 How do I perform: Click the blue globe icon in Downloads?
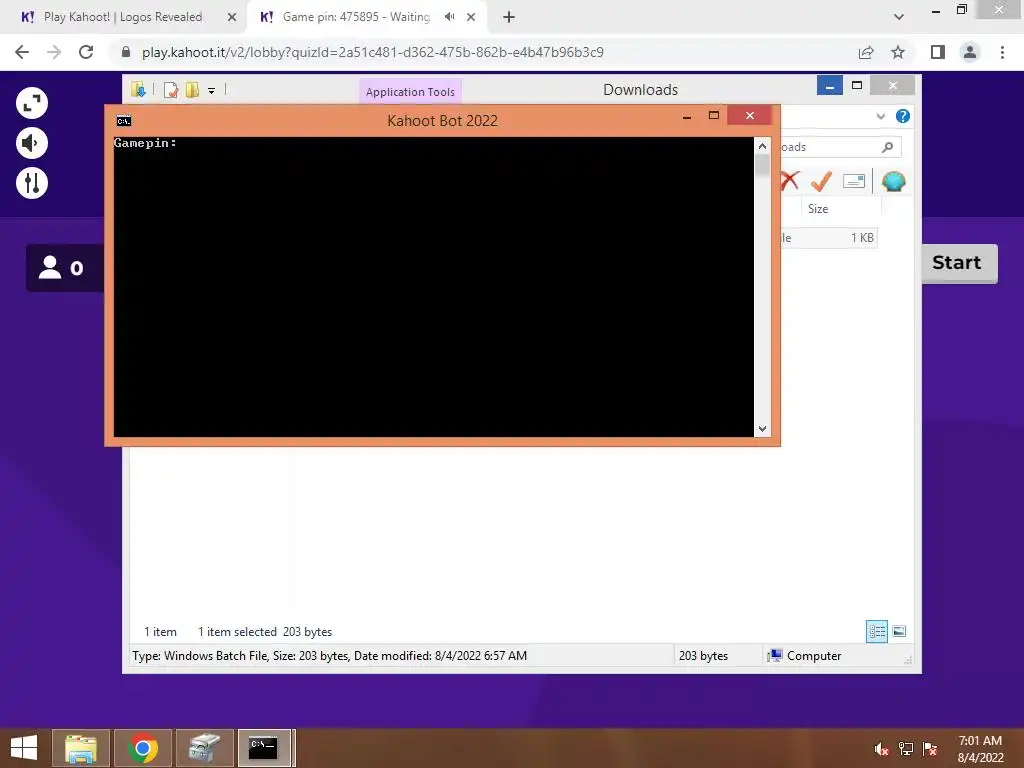pos(893,181)
